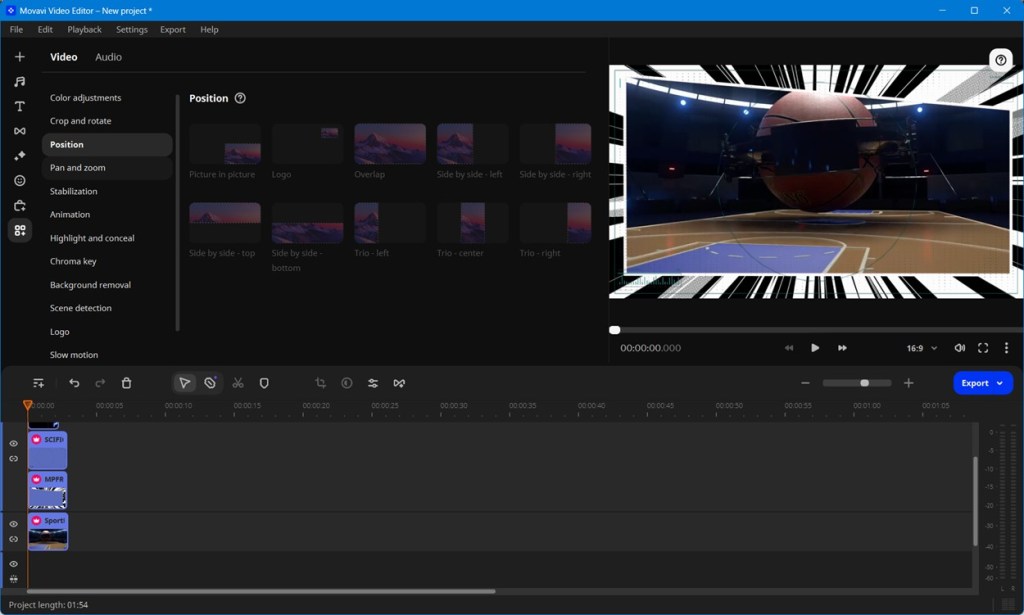Open the Titles text panel
1024x615 pixels.
point(20,106)
